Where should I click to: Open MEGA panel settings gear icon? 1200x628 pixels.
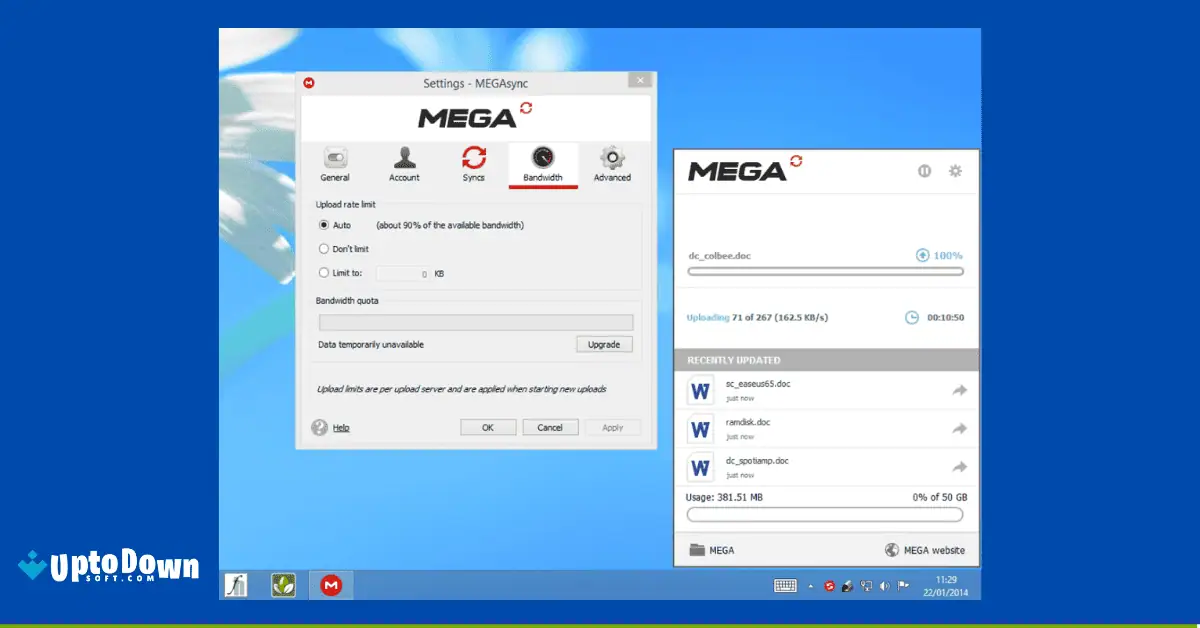click(x=955, y=171)
